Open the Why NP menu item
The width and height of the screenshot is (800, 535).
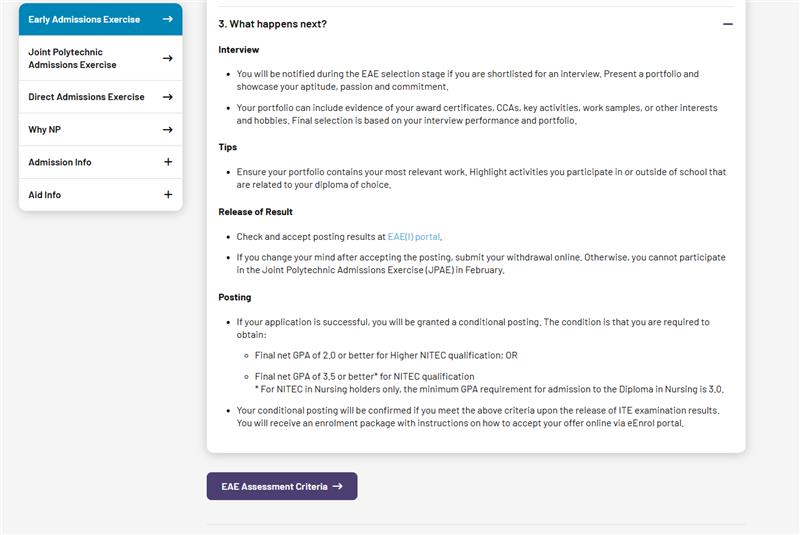pyautogui.click(x=45, y=130)
